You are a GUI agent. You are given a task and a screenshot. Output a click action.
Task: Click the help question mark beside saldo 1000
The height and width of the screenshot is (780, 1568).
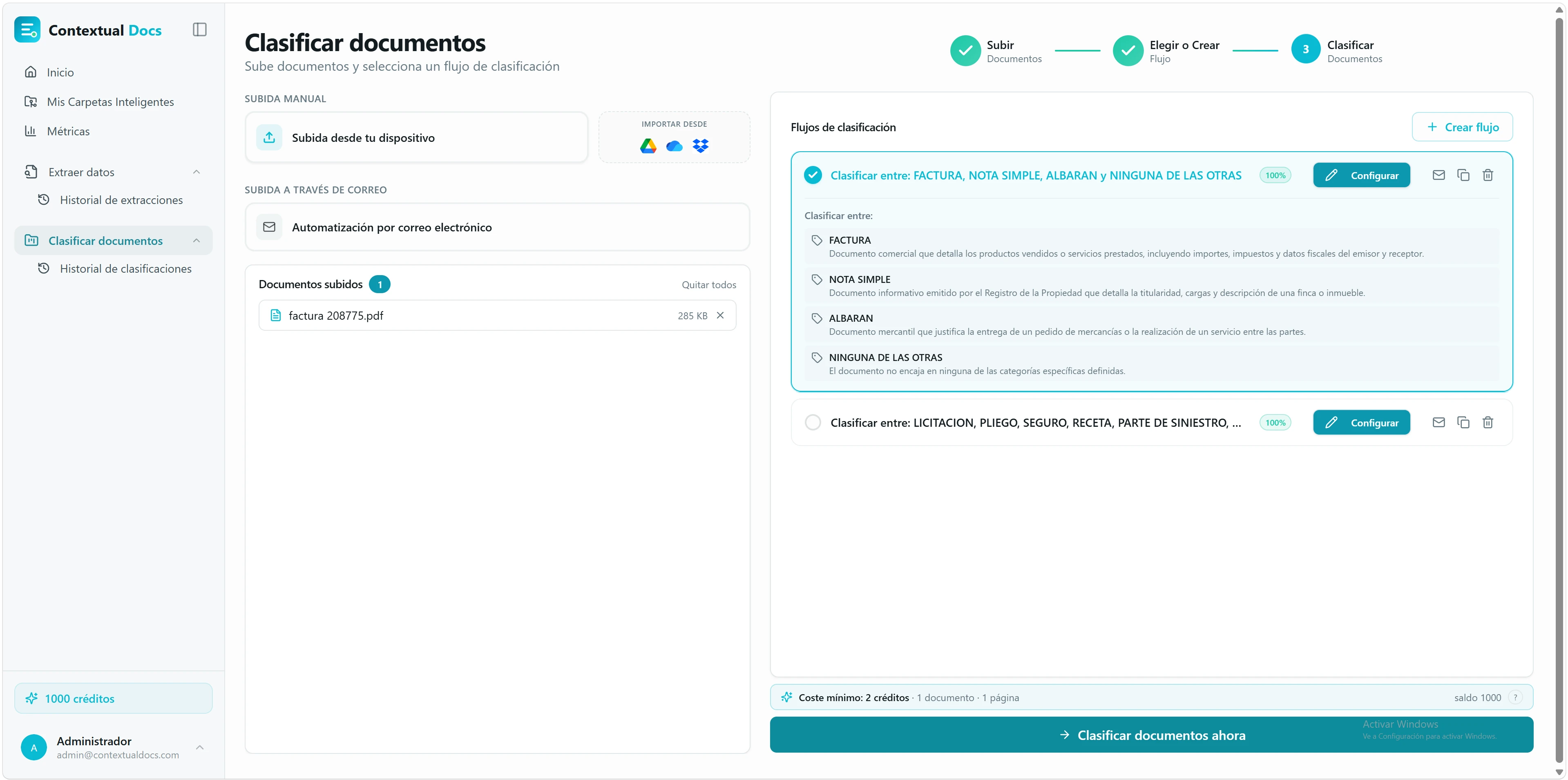[x=1515, y=698]
